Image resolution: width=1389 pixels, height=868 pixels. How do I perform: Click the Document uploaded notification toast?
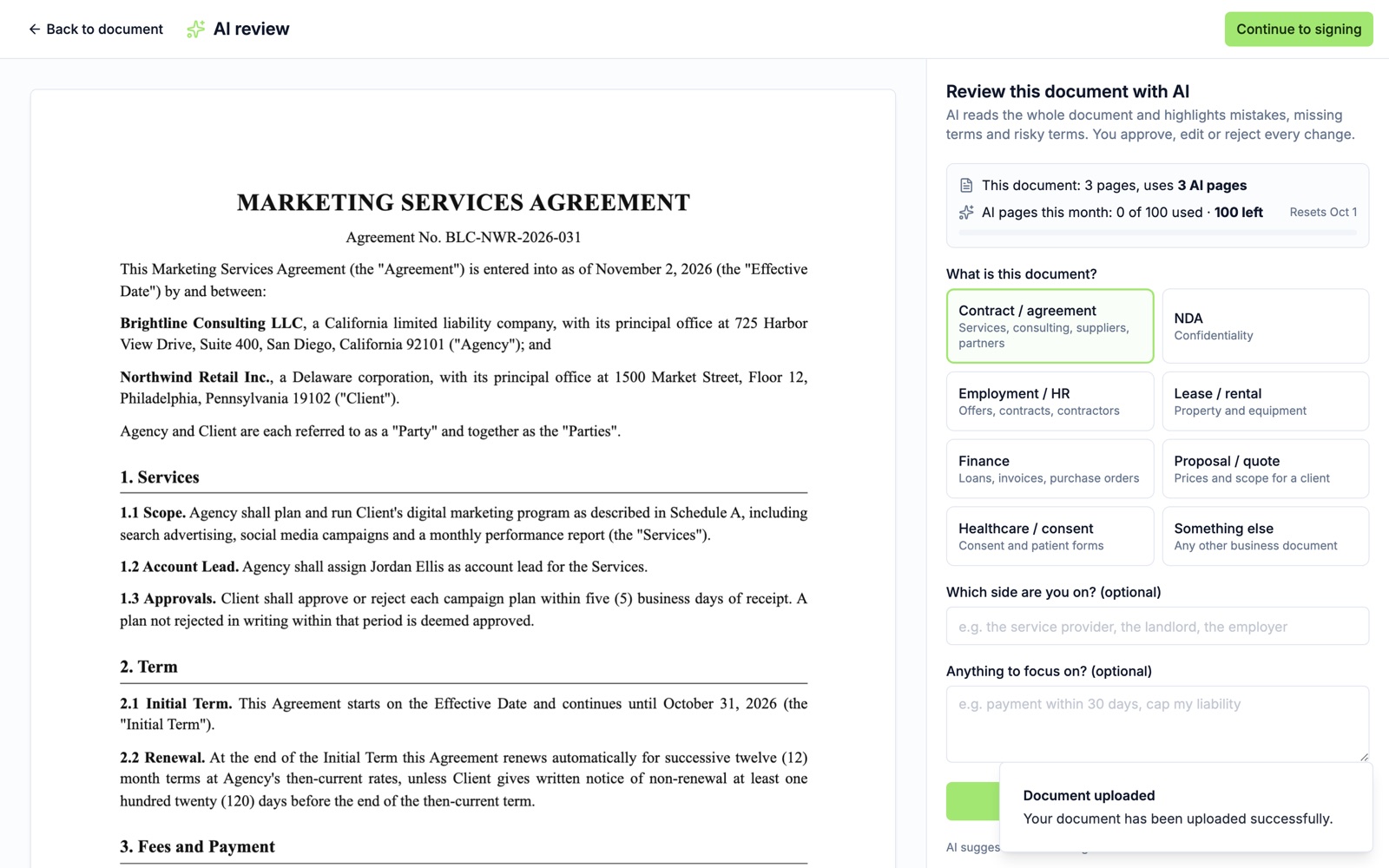tap(1186, 807)
